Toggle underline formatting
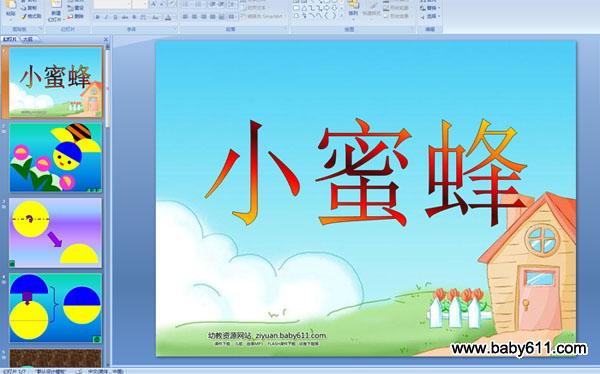 (x=115, y=17)
